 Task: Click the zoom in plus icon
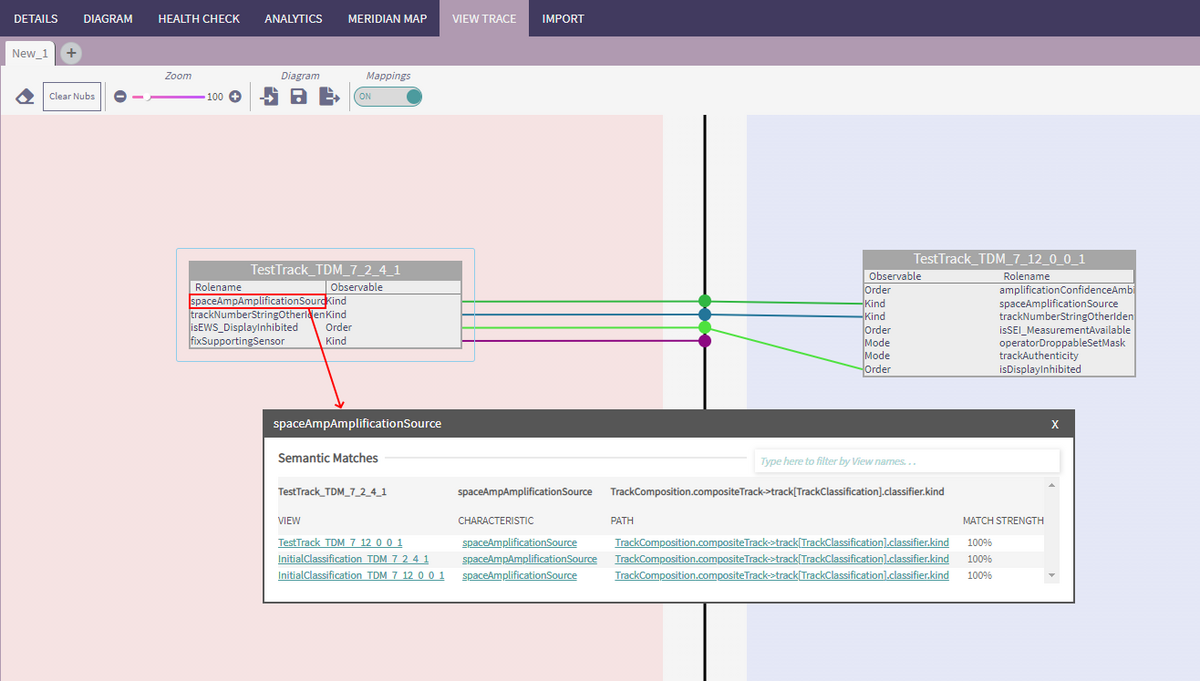(x=235, y=97)
